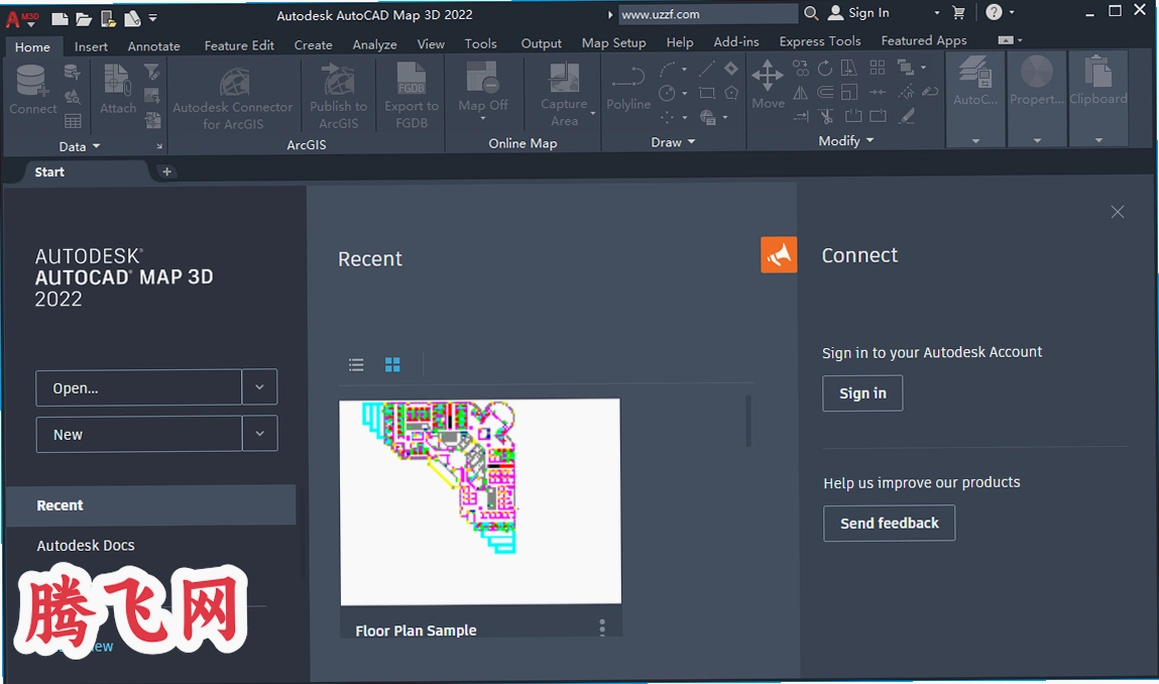Open the Map Setup ribbon tab

pos(614,43)
